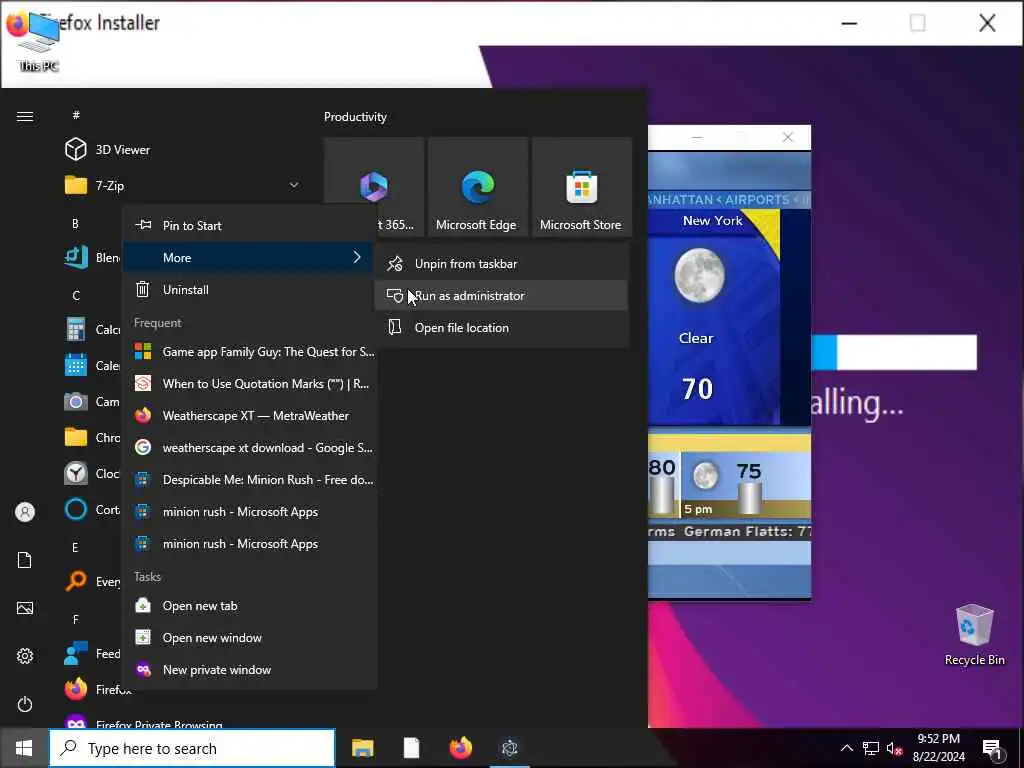Click the Power button icon
Image resolution: width=1024 pixels, height=768 pixels.
click(25, 704)
